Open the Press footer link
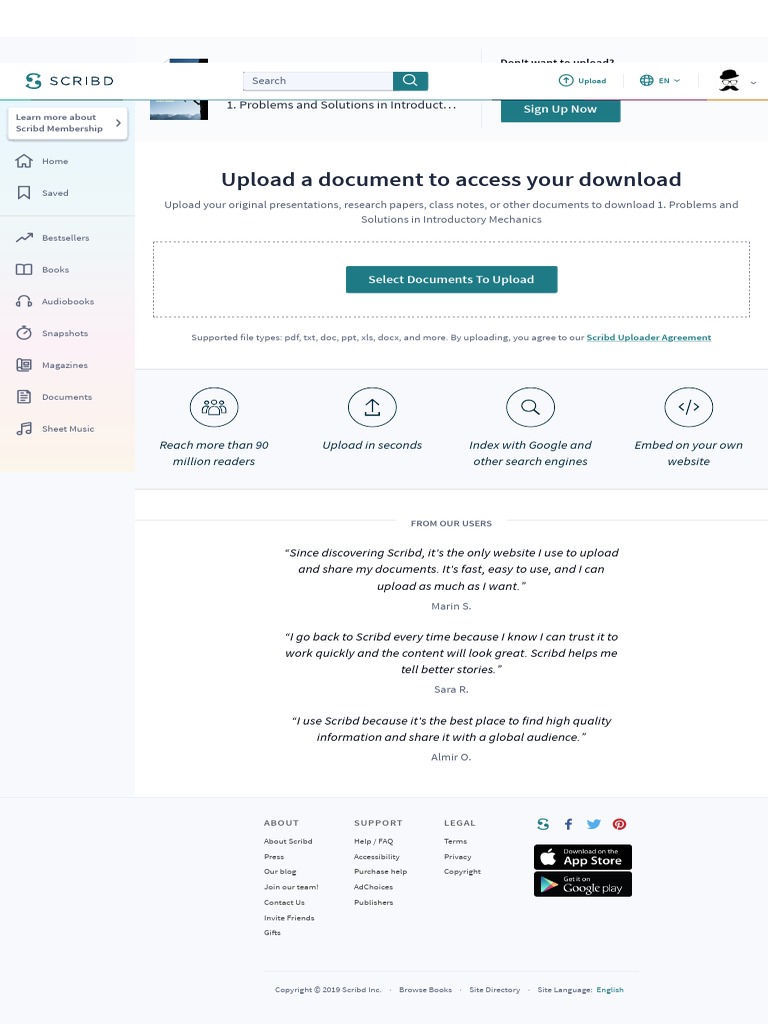Viewport: 768px width, 1024px height. tap(274, 857)
